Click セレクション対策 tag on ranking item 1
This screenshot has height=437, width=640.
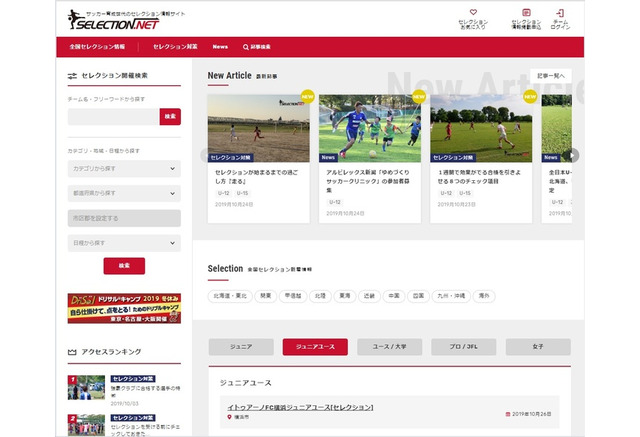point(133,379)
